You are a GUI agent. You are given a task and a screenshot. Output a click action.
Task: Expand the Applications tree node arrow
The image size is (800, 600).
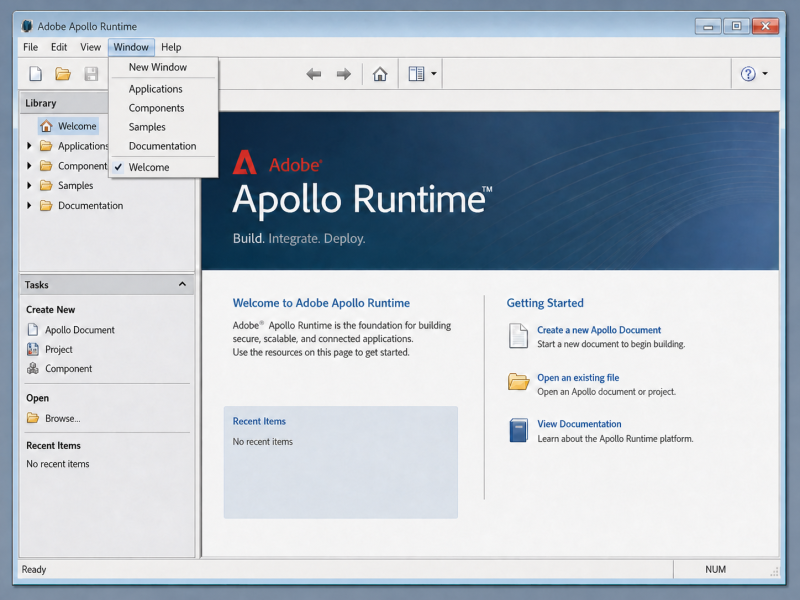[x=29, y=146]
